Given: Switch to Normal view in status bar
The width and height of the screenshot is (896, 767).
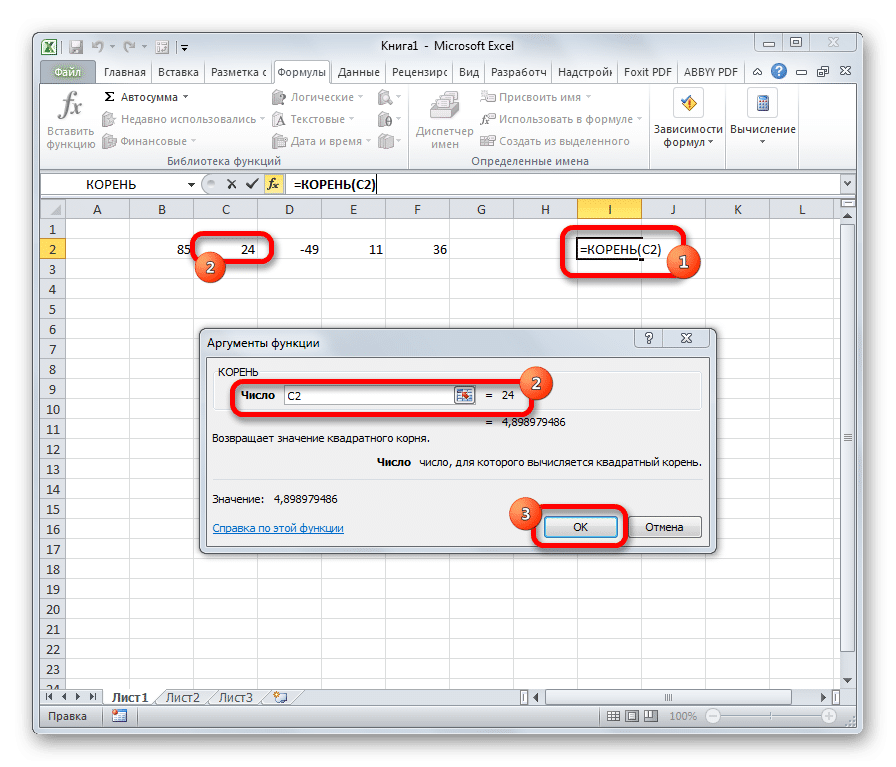Looking at the screenshot, I should tap(613, 716).
